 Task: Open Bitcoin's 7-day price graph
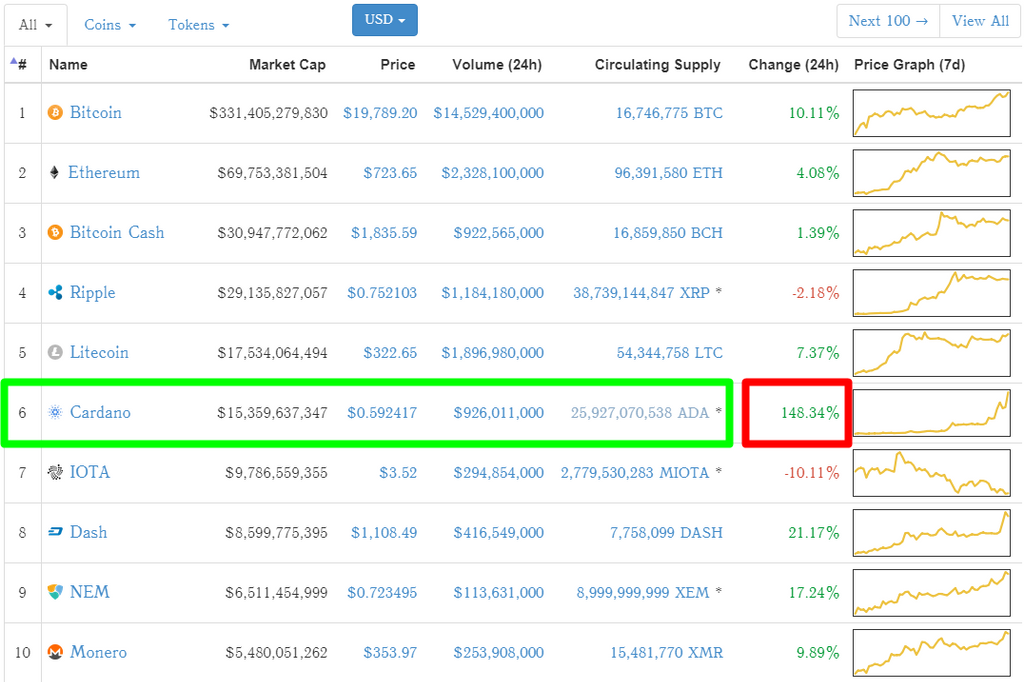click(x=932, y=113)
